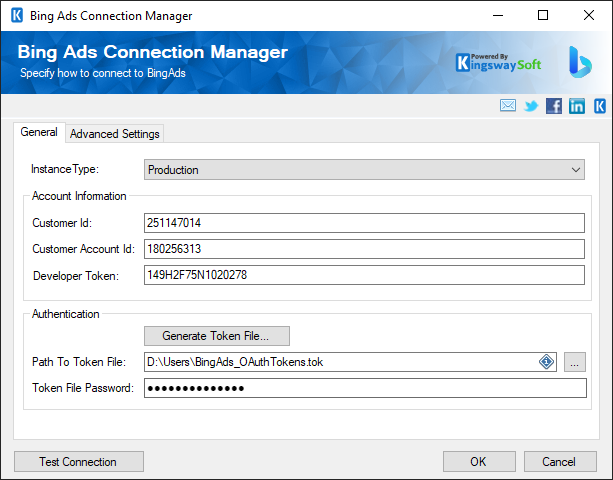Maximize the Connection Manager window
The height and width of the screenshot is (480, 613).
(543, 16)
